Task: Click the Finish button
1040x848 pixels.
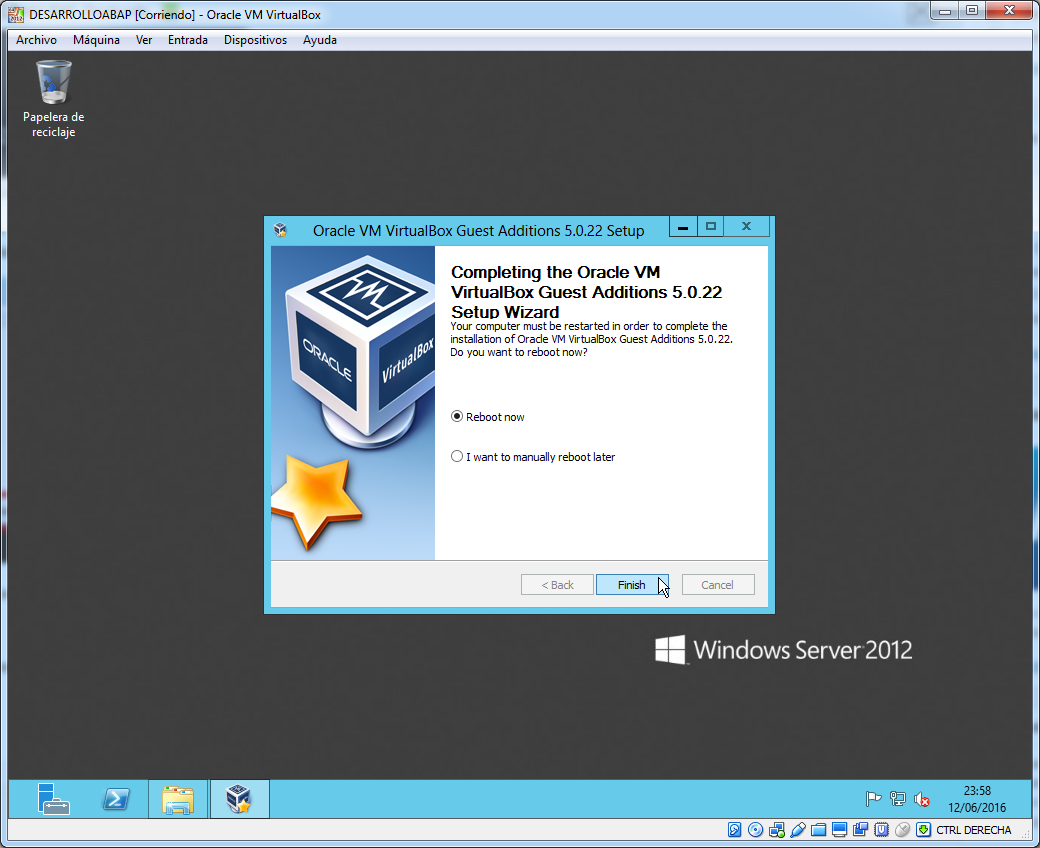Action: click(x=631, y=585)
